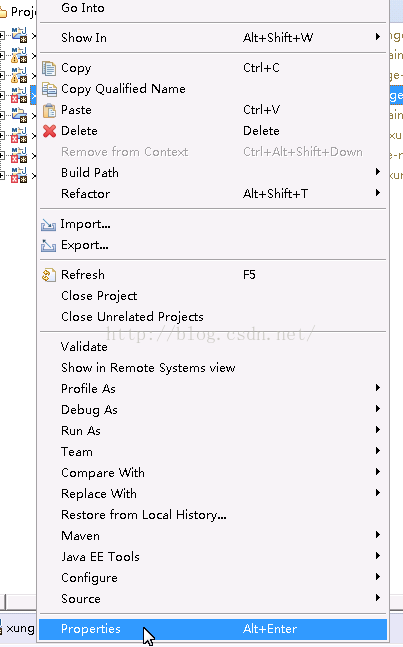Click the Paste clipboard icon
Viewport: 403px width, 647px height.
[49, 110]
